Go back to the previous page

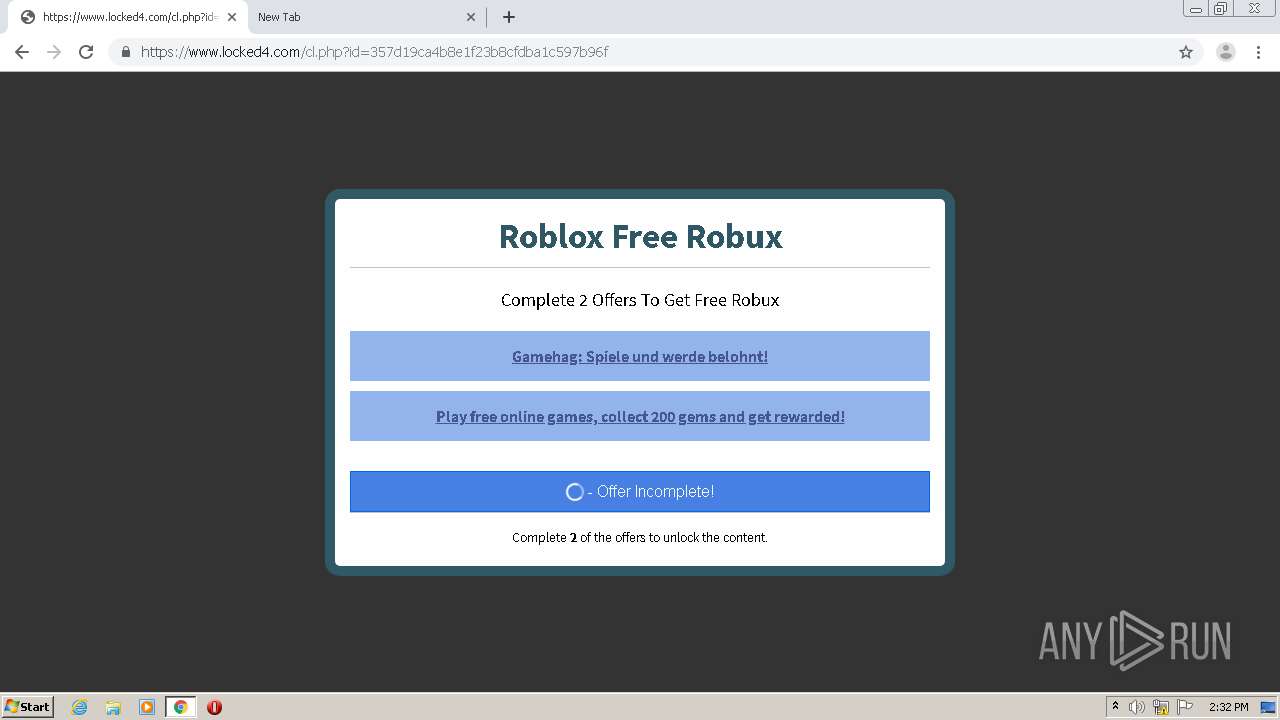pyautogui.click(x=22, y=52)
